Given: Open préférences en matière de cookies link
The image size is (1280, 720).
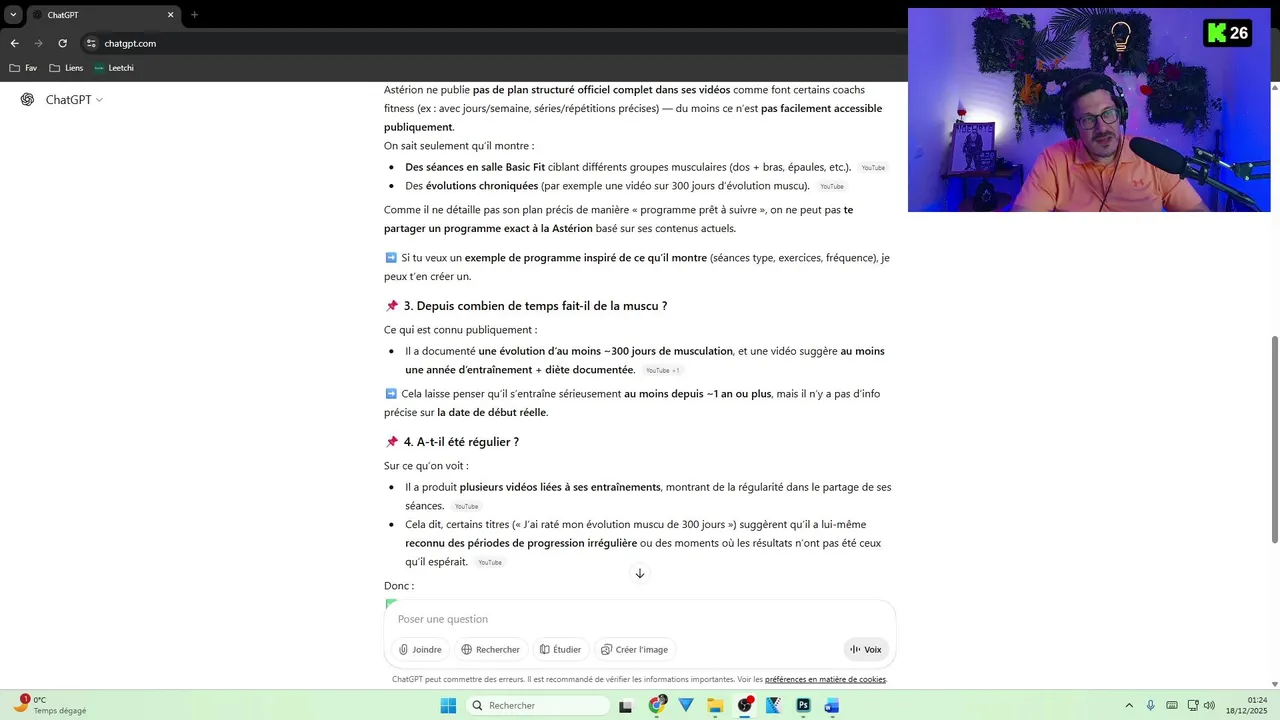Looking at the screenshot, I should point(825,680).
